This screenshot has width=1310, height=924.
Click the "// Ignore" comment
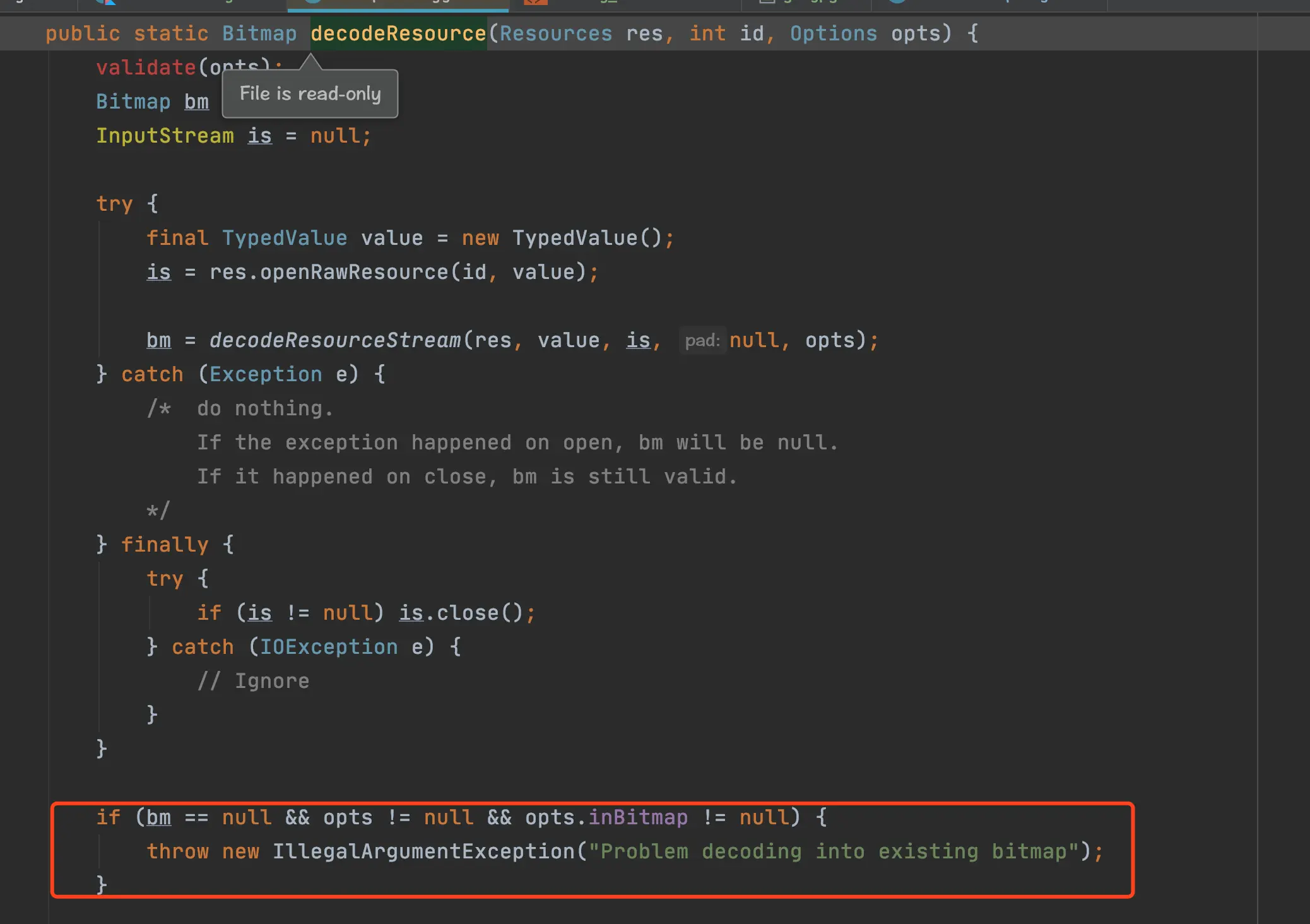(x=253, y=682)
